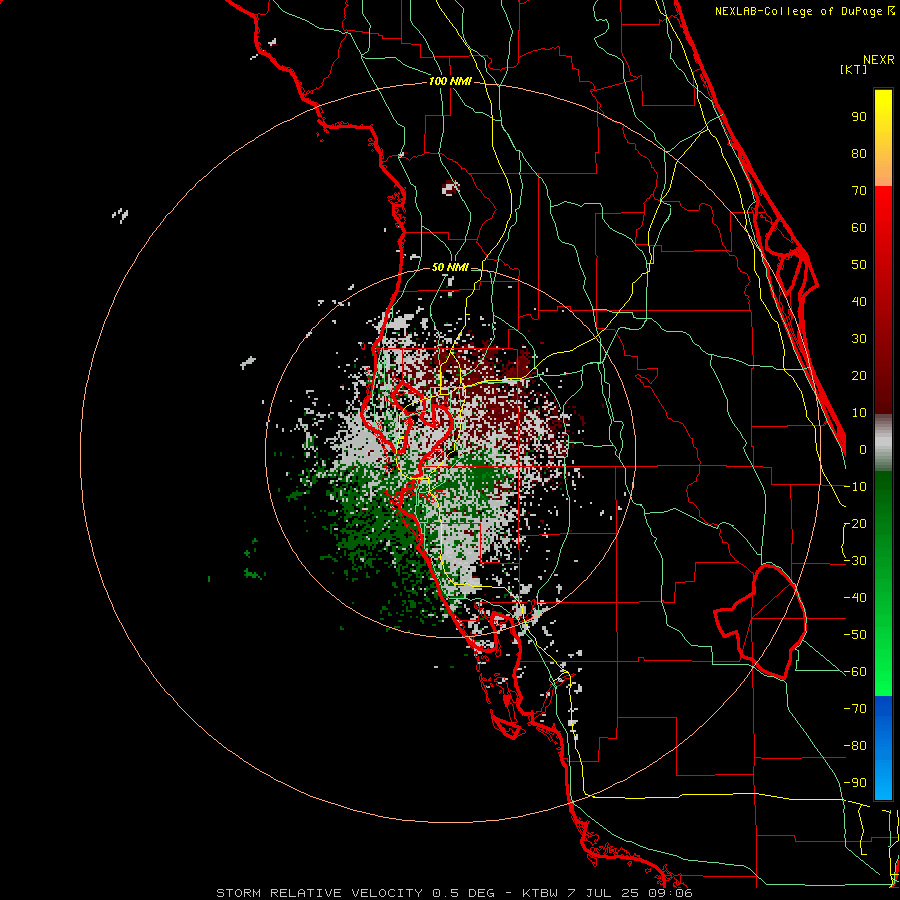900x900 pixels.
Task: Click the -80 value on the velocity scale
Action: pos(855,746)
